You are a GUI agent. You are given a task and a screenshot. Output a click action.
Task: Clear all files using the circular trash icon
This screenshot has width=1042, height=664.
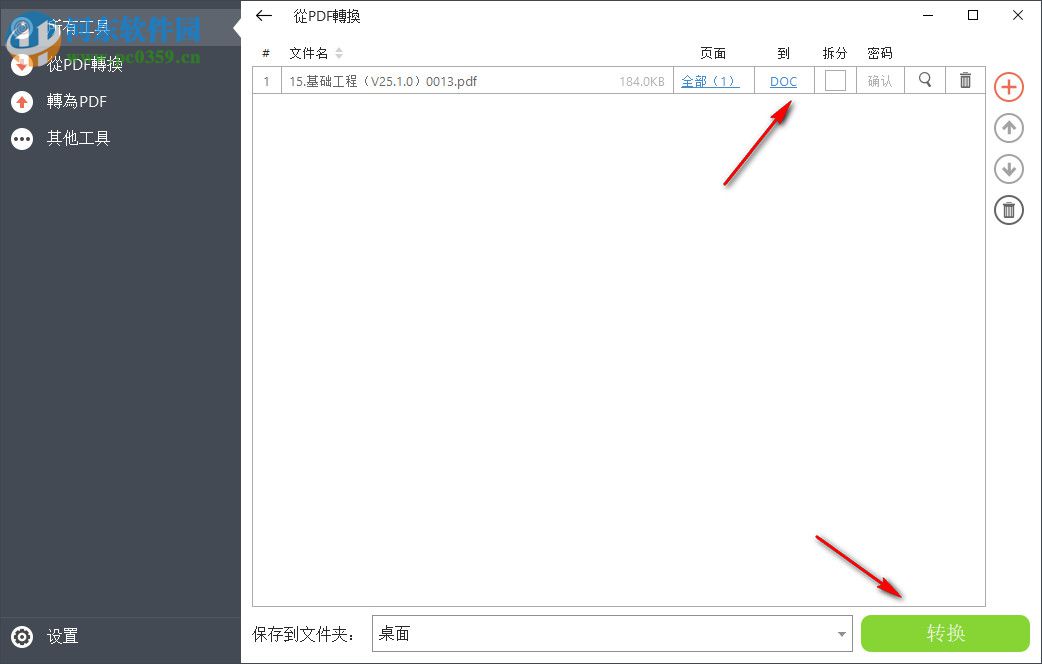click(x=1009, y=210)
